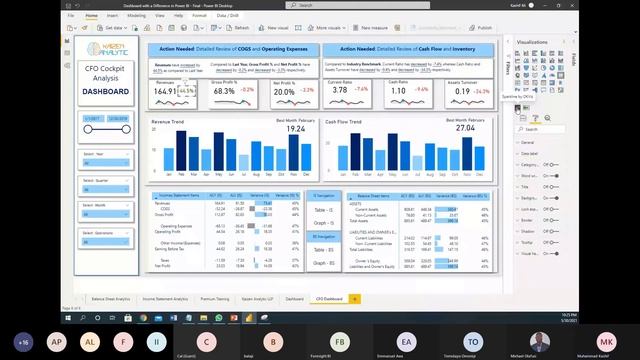Select the Pie chart visualization icon
The width and height of the screenshot is (640, 360).
(543, 68)
